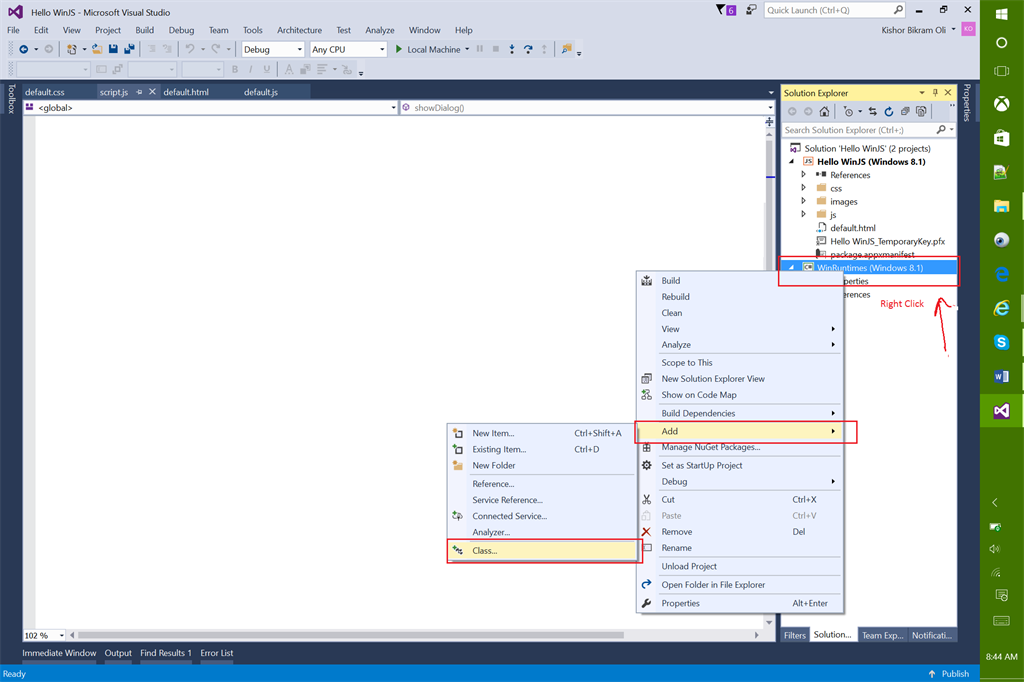Expand the css folder node

coord(803,188)
